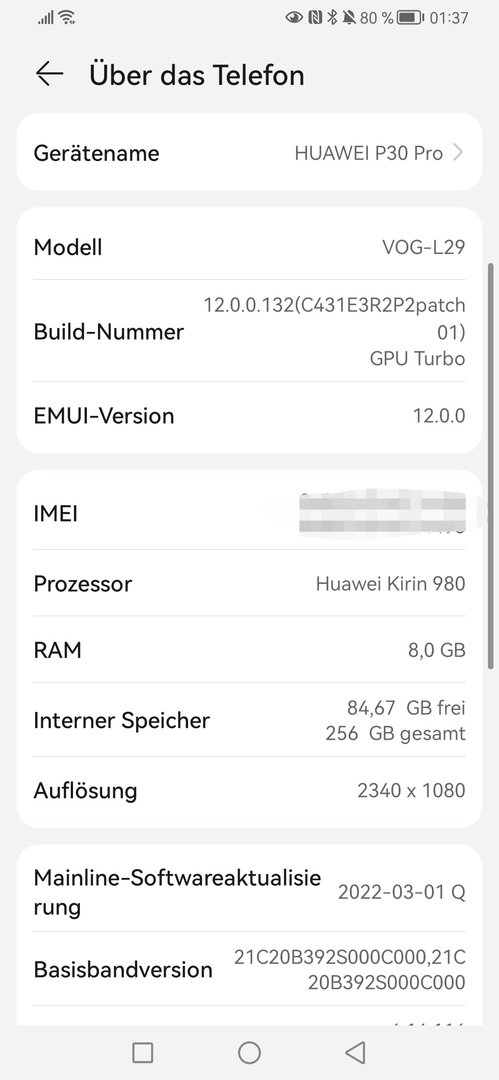
Task: Tap the circle home navigation button
Action: (x=249, y=1052)
